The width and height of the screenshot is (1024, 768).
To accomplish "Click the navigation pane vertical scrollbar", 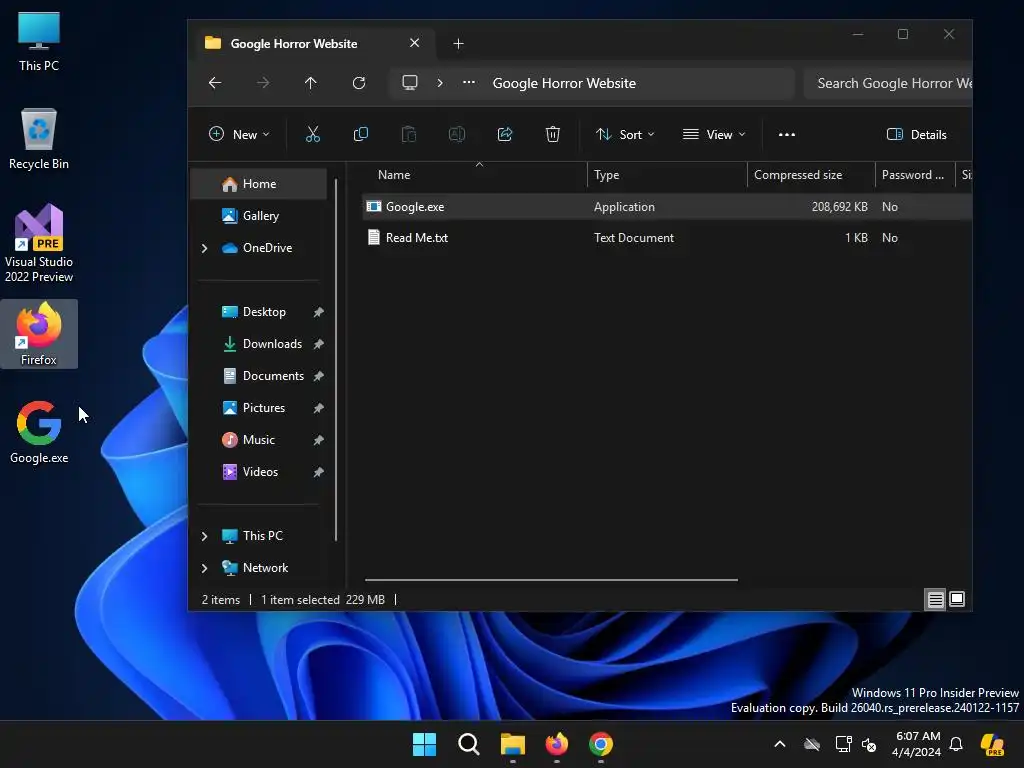I will pos(336,359).
